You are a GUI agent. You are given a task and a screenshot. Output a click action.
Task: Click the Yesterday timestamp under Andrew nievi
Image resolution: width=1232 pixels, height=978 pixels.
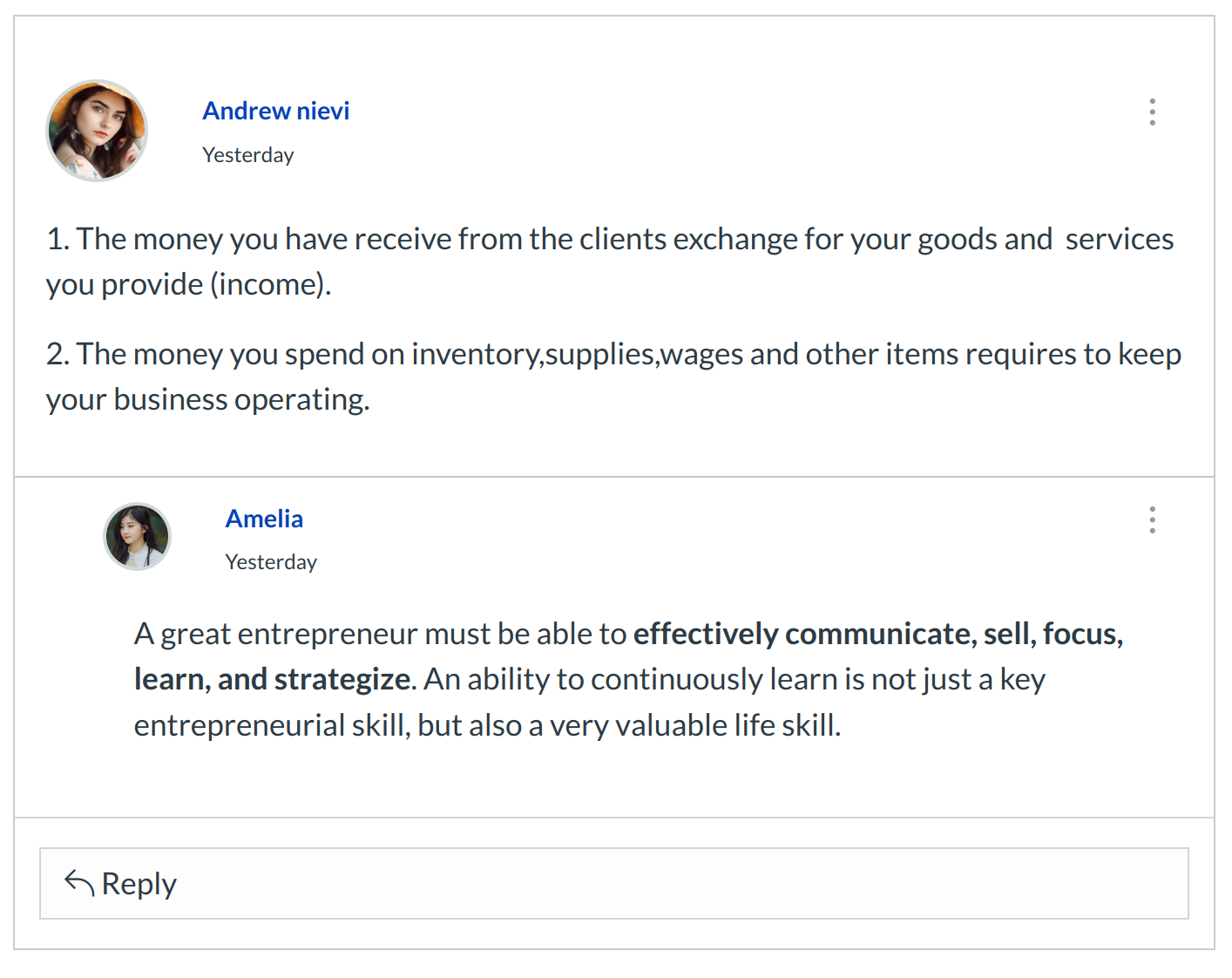248,155
